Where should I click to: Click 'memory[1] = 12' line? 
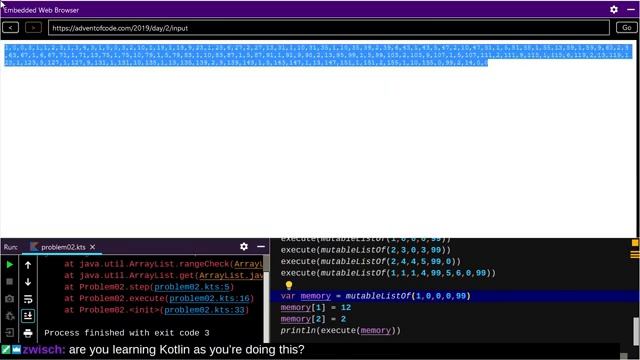click(x=316, y=307)
